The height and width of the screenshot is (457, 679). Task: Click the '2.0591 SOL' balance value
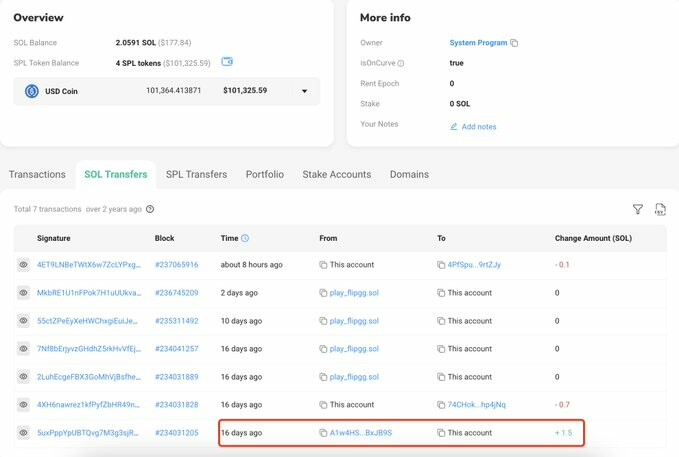click(x=136, y=42)
